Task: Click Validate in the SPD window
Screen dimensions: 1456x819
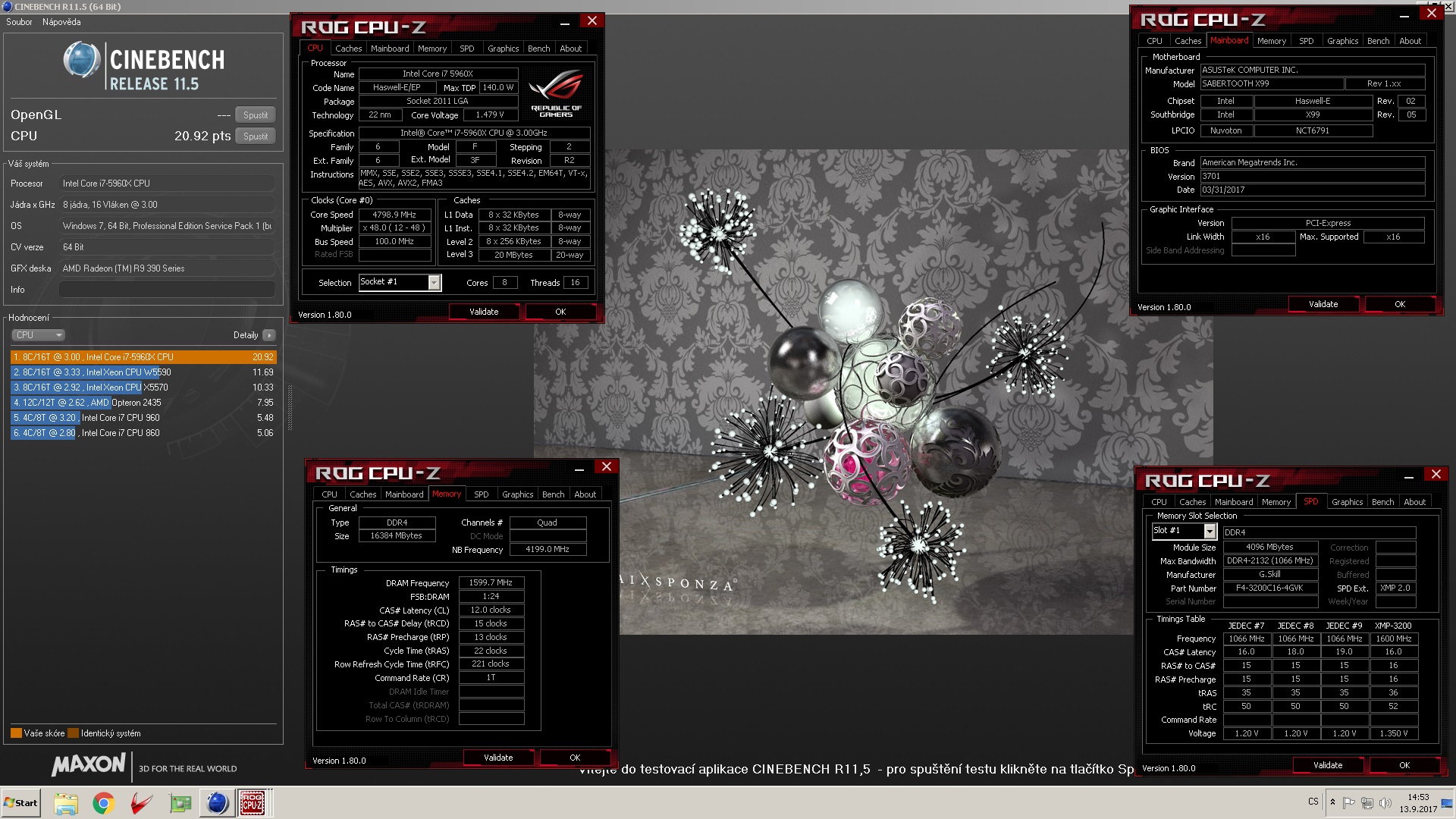Action: [x=1328, y=765]
